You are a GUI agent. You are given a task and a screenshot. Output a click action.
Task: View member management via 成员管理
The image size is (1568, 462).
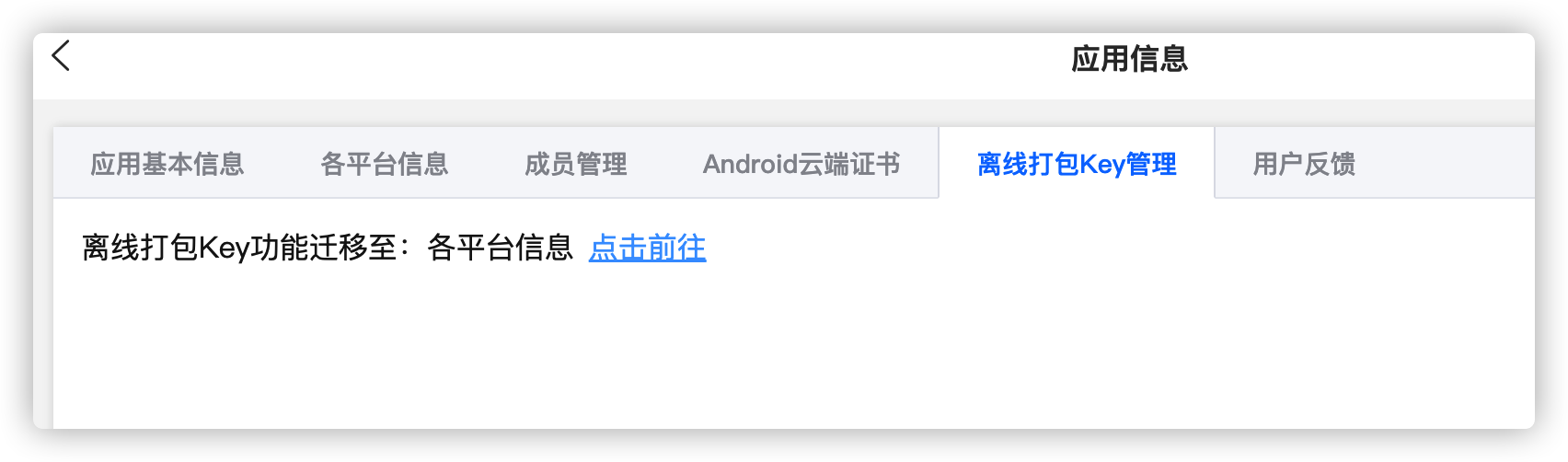[575, 164]
